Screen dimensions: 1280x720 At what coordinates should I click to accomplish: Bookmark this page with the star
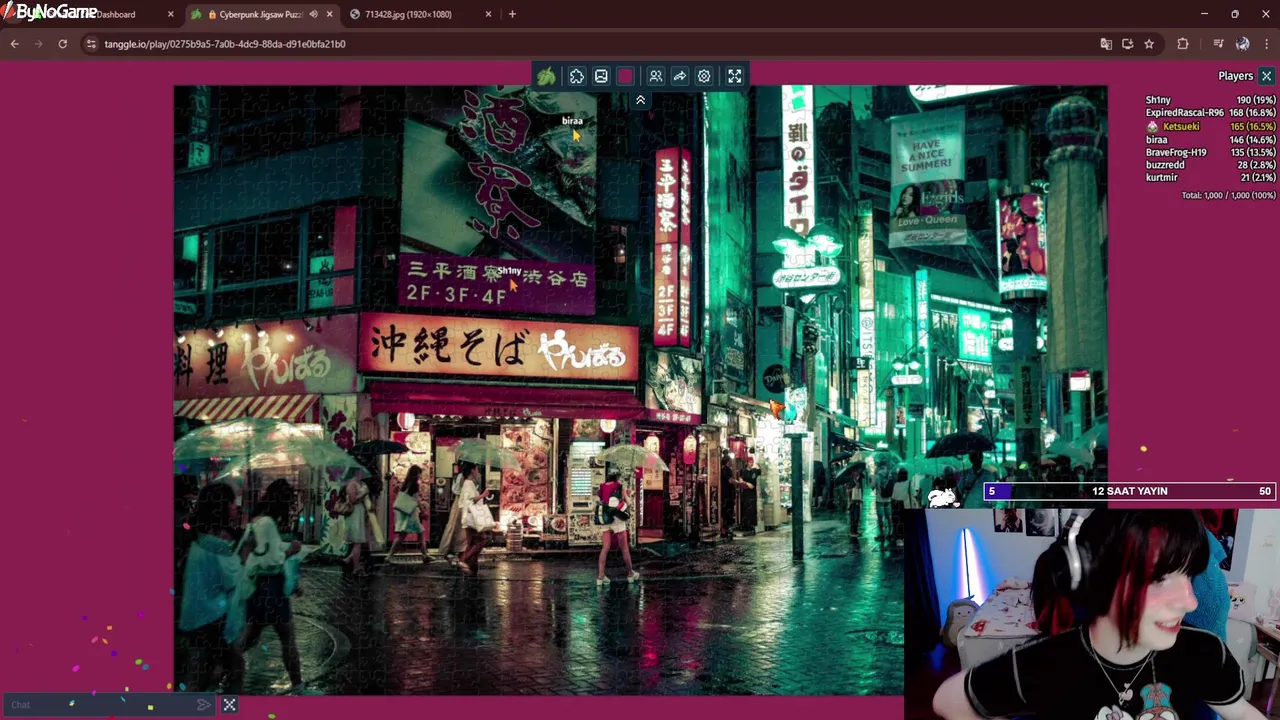(x=1149, y=44)
